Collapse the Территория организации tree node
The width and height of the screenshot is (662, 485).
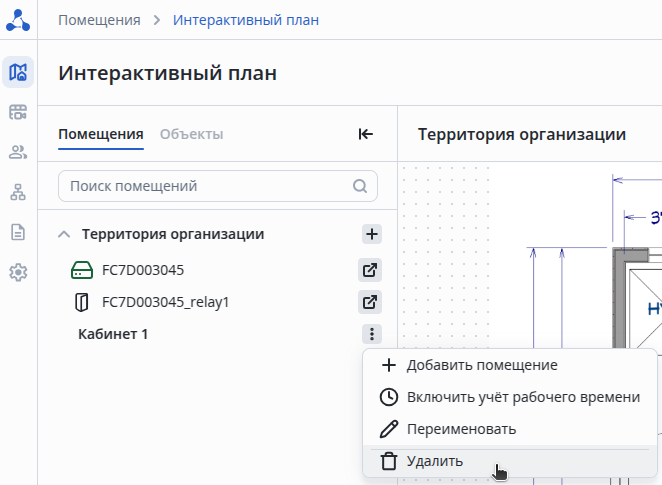(64, 234)
